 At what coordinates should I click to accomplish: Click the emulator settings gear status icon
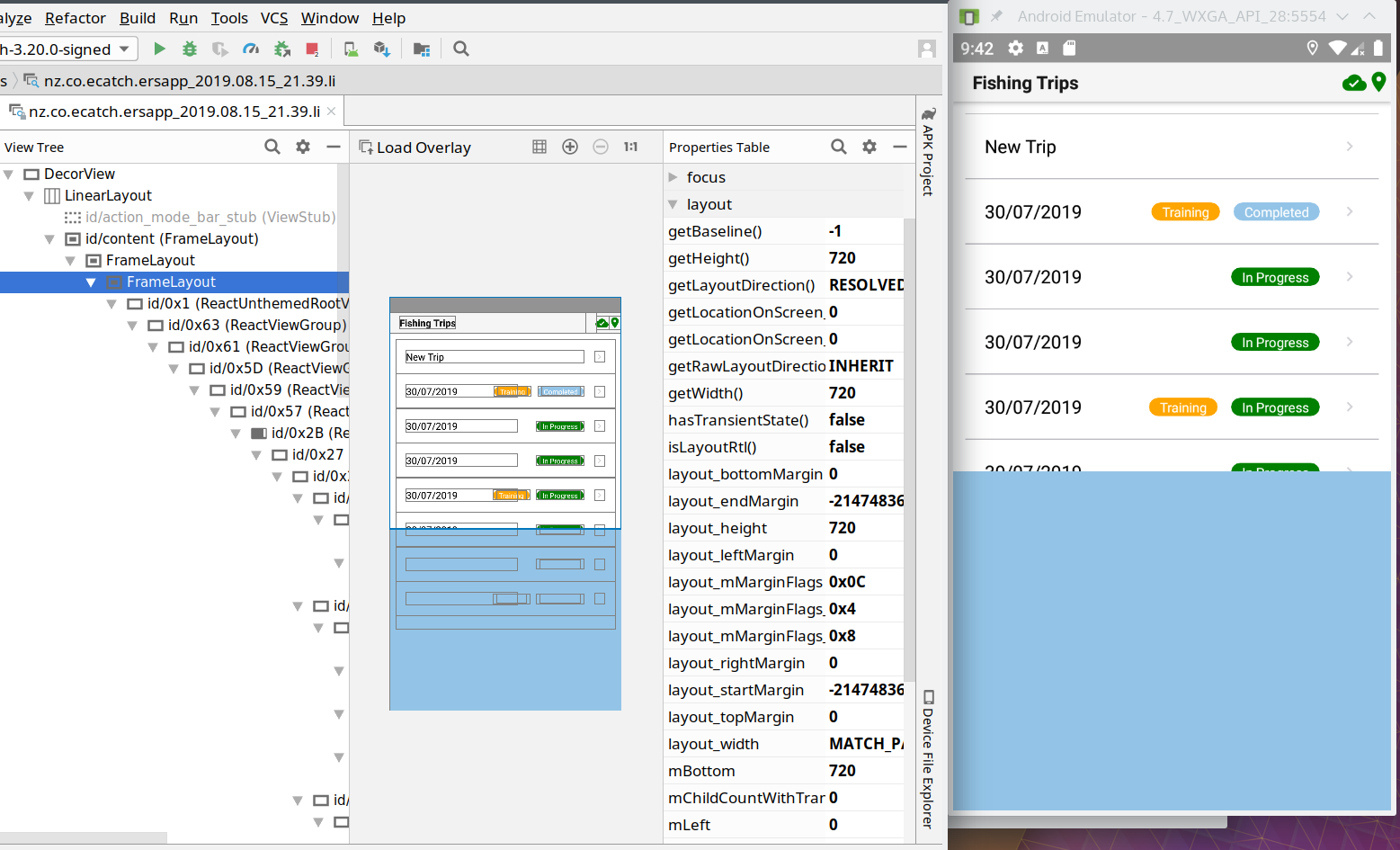point(1016,48)
